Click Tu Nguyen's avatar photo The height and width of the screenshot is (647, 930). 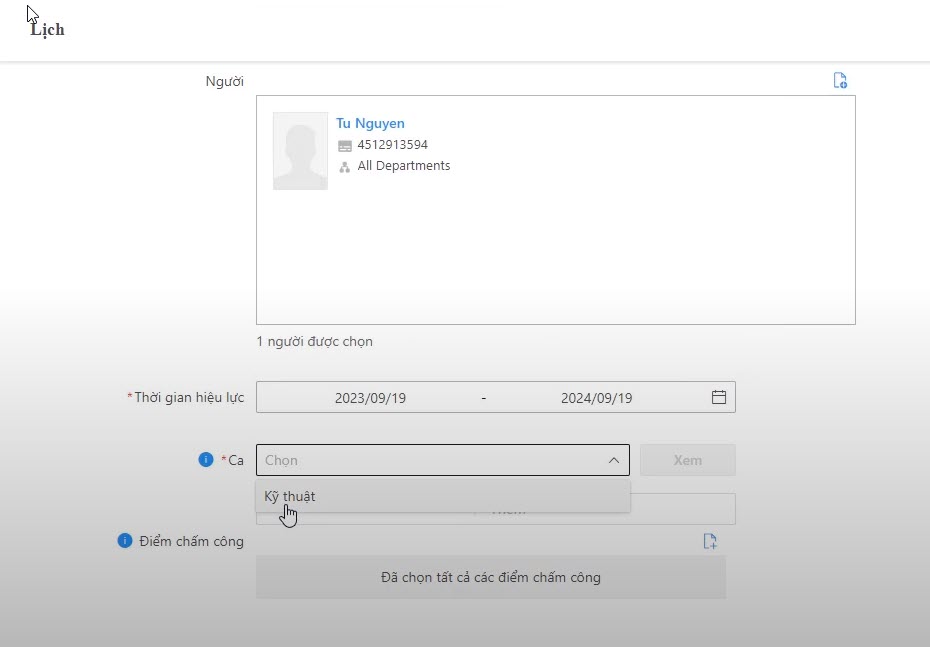[x=300, y=151]
